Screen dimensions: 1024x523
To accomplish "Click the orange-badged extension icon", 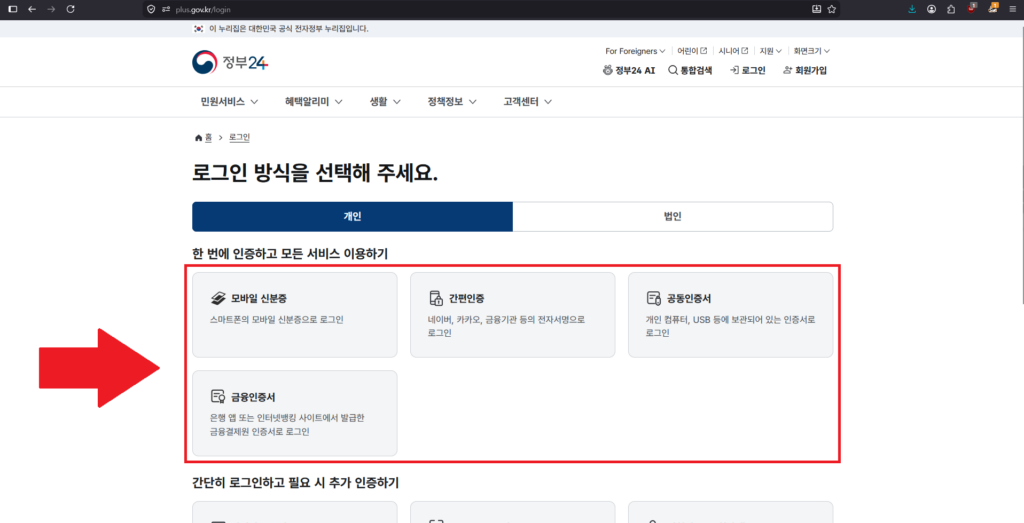I will pos(993,8).
